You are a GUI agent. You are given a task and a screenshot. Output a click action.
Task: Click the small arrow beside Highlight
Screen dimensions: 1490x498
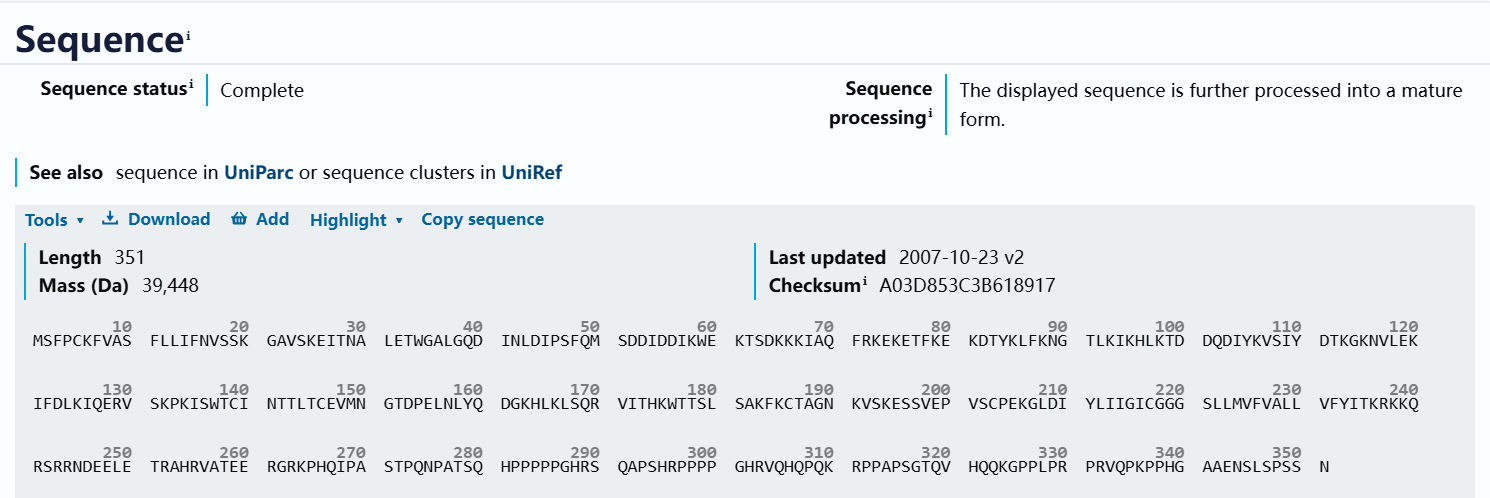[x=399, y=221]
